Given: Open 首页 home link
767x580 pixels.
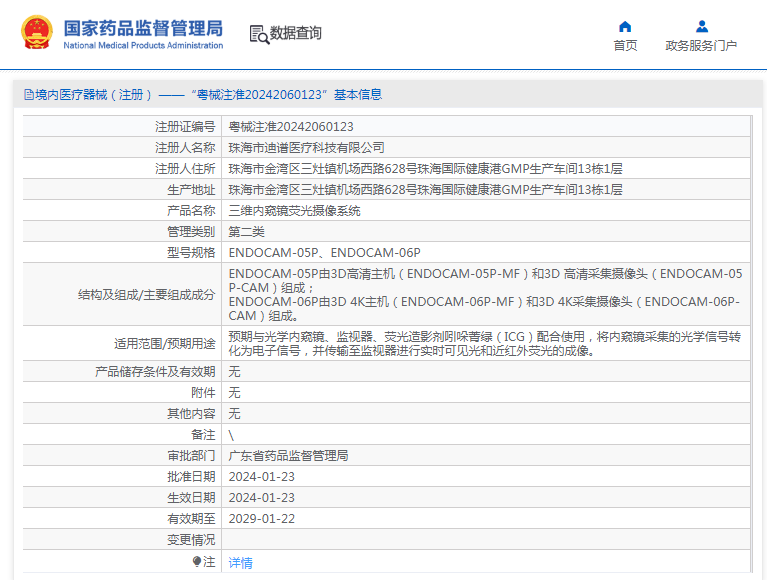Looking at the screenshot, I should 625,45.
